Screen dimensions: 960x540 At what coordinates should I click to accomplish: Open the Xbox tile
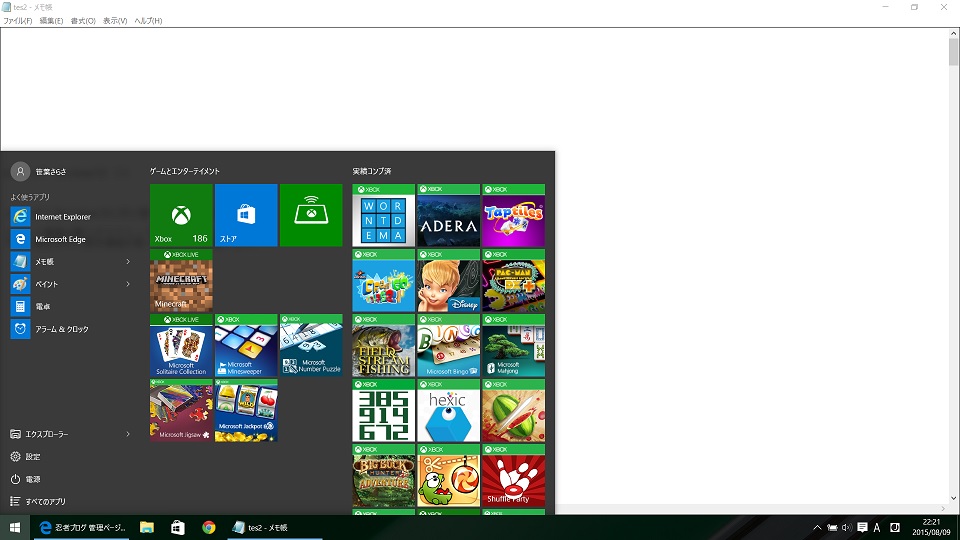[181, 215]
